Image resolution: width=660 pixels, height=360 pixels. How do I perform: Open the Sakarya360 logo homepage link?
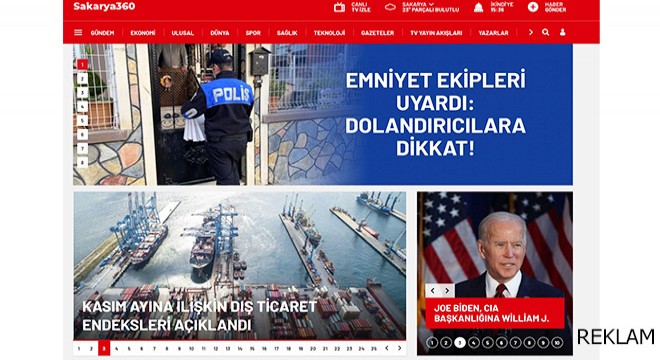pyautogui.click(x=104, y=6)
